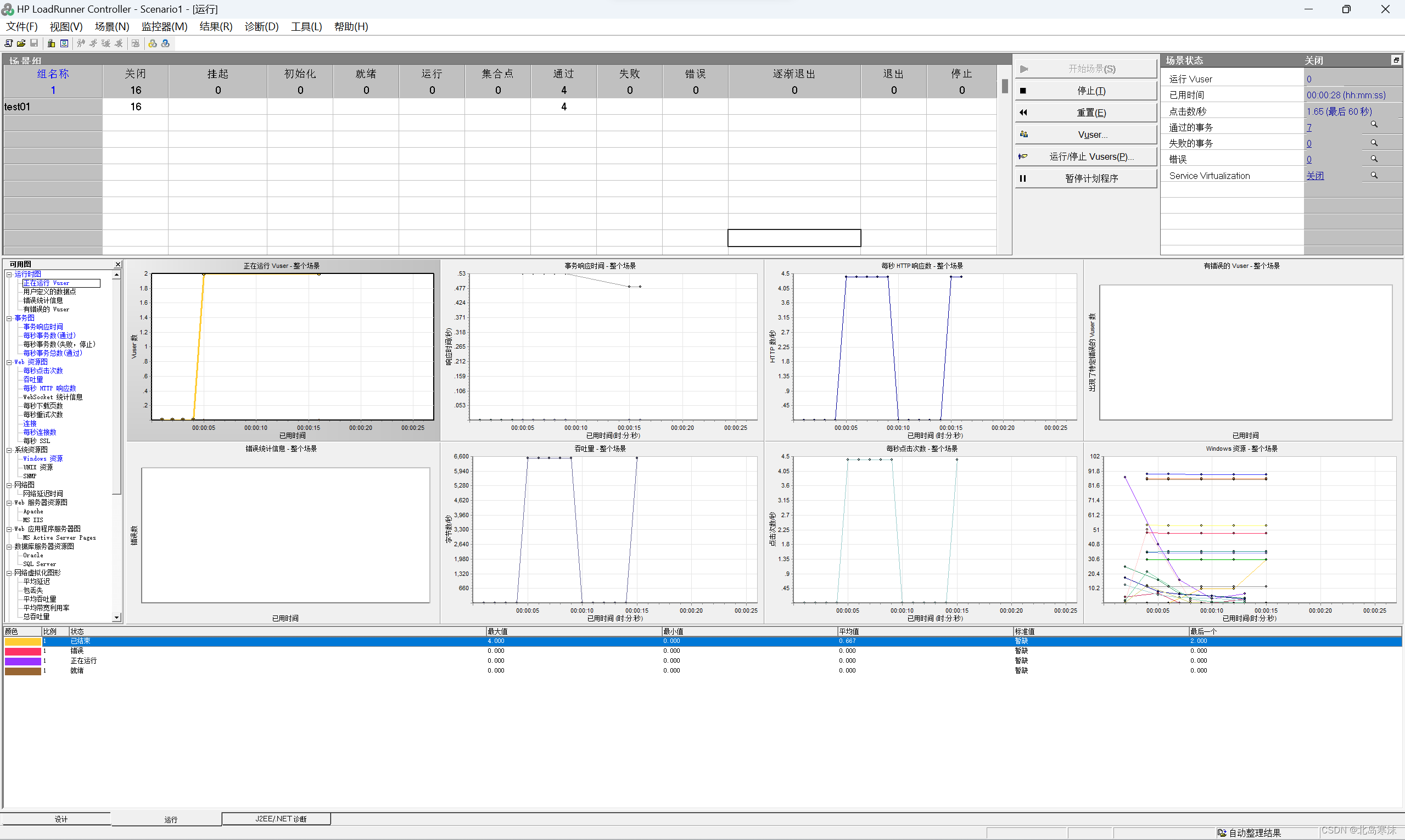Click the 可用图 tree scrollbar down arrow

point(116,618)
